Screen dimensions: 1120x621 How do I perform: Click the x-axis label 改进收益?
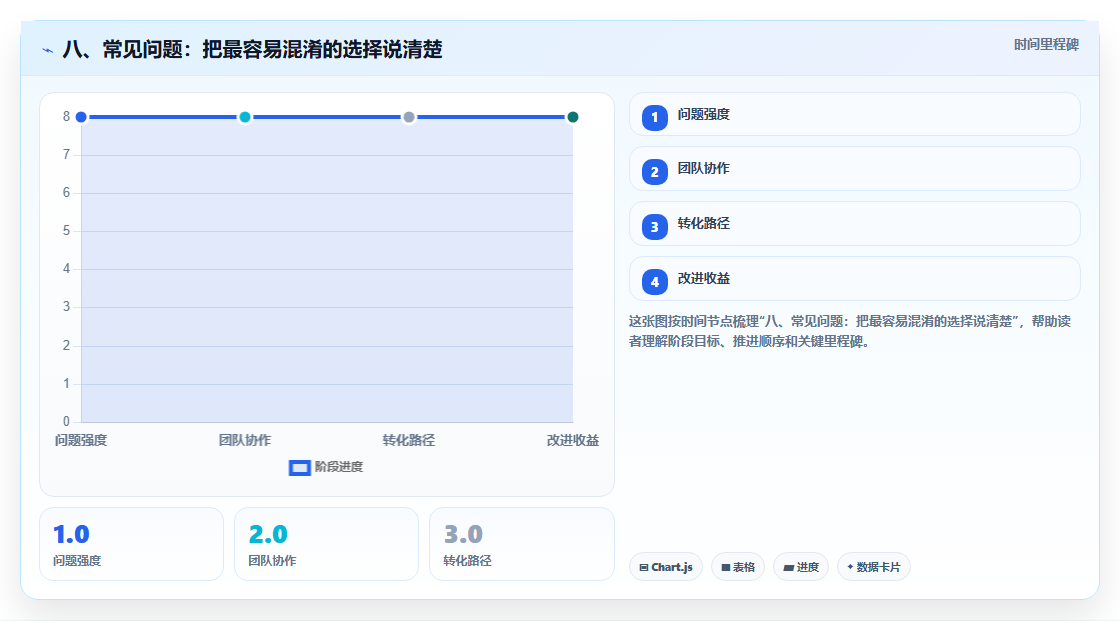pyautogui.click(x=573, y=440)
